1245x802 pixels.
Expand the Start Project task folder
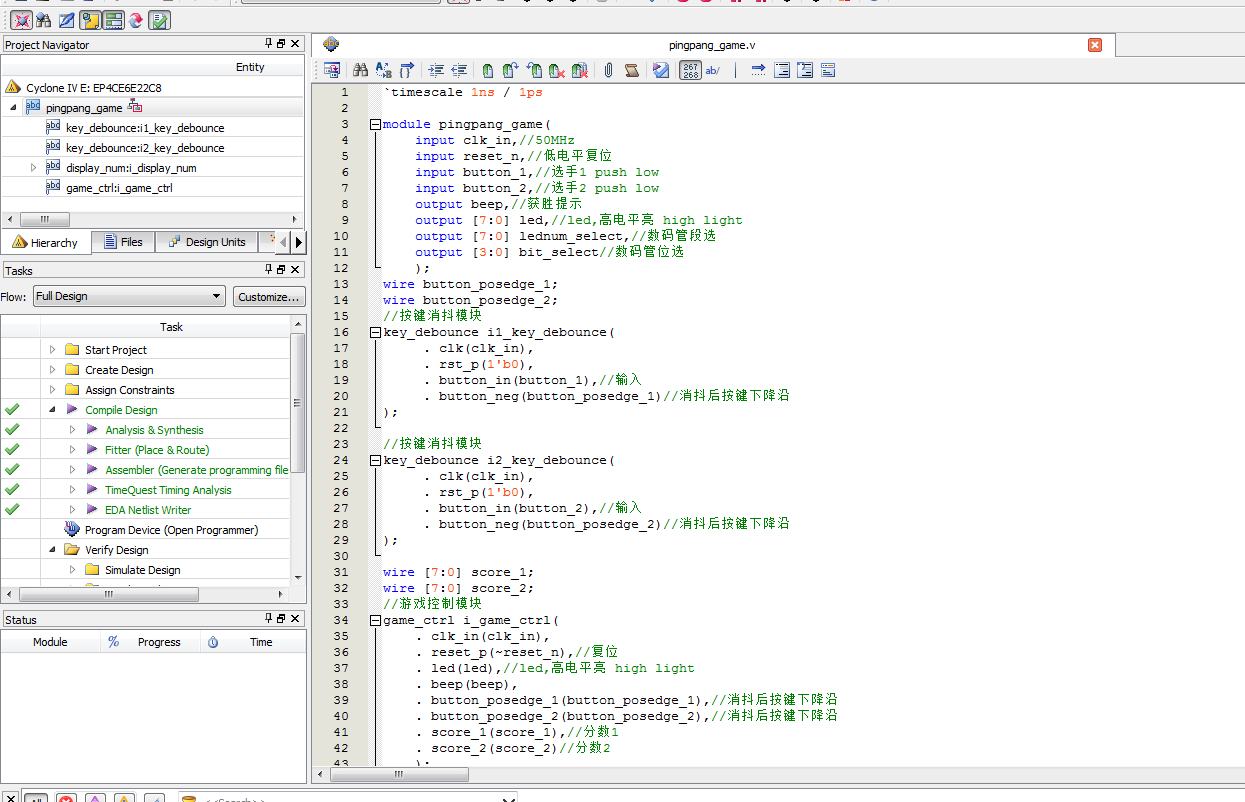point(53,350)
